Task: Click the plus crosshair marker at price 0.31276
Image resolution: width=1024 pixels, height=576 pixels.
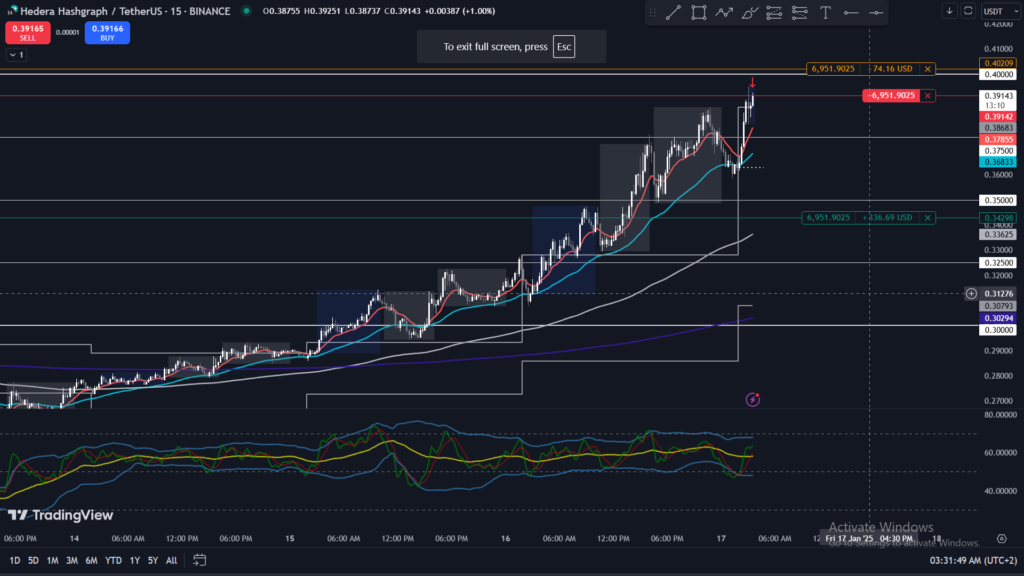Action: click(971, 293)
